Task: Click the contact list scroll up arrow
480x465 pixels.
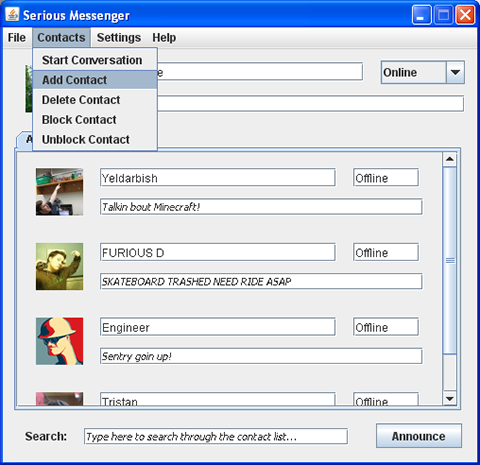Action: pyautogui.click(x=450, y=159)
